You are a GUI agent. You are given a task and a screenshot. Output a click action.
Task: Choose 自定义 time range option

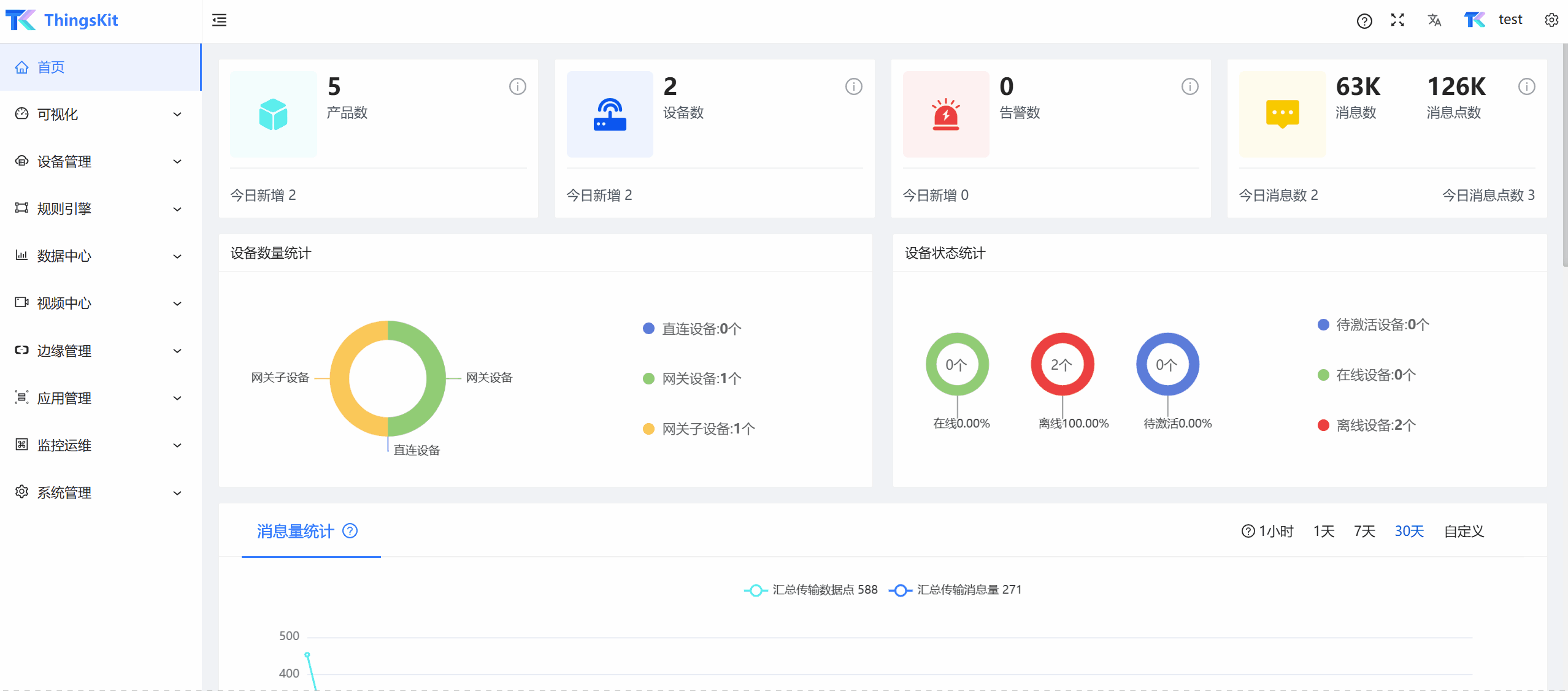click(x=1464, y=531)
